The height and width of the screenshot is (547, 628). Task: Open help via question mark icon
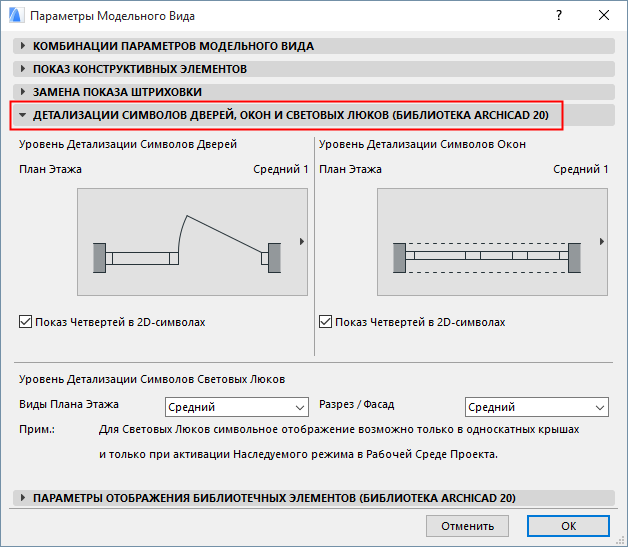click(559, 16)
